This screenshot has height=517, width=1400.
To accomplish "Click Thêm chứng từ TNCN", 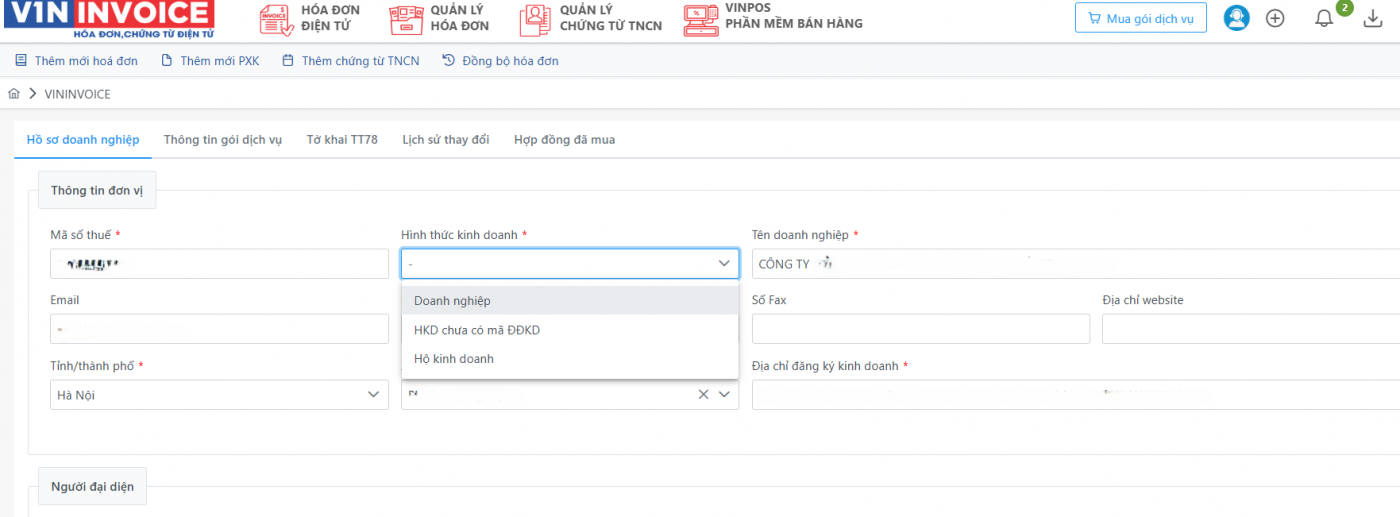I will coord(351,61).
